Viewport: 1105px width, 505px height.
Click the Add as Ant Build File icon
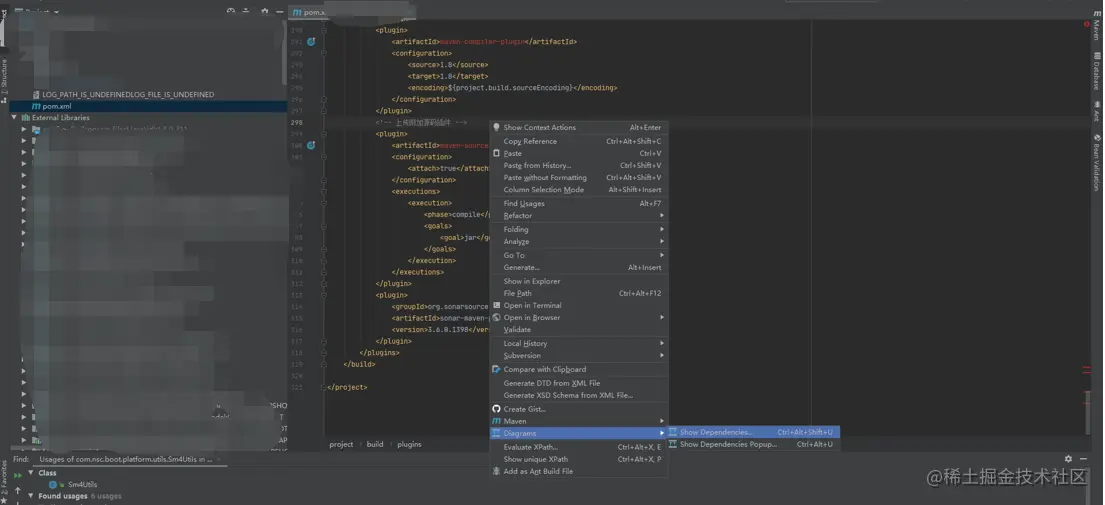click(x=496, y=471)
